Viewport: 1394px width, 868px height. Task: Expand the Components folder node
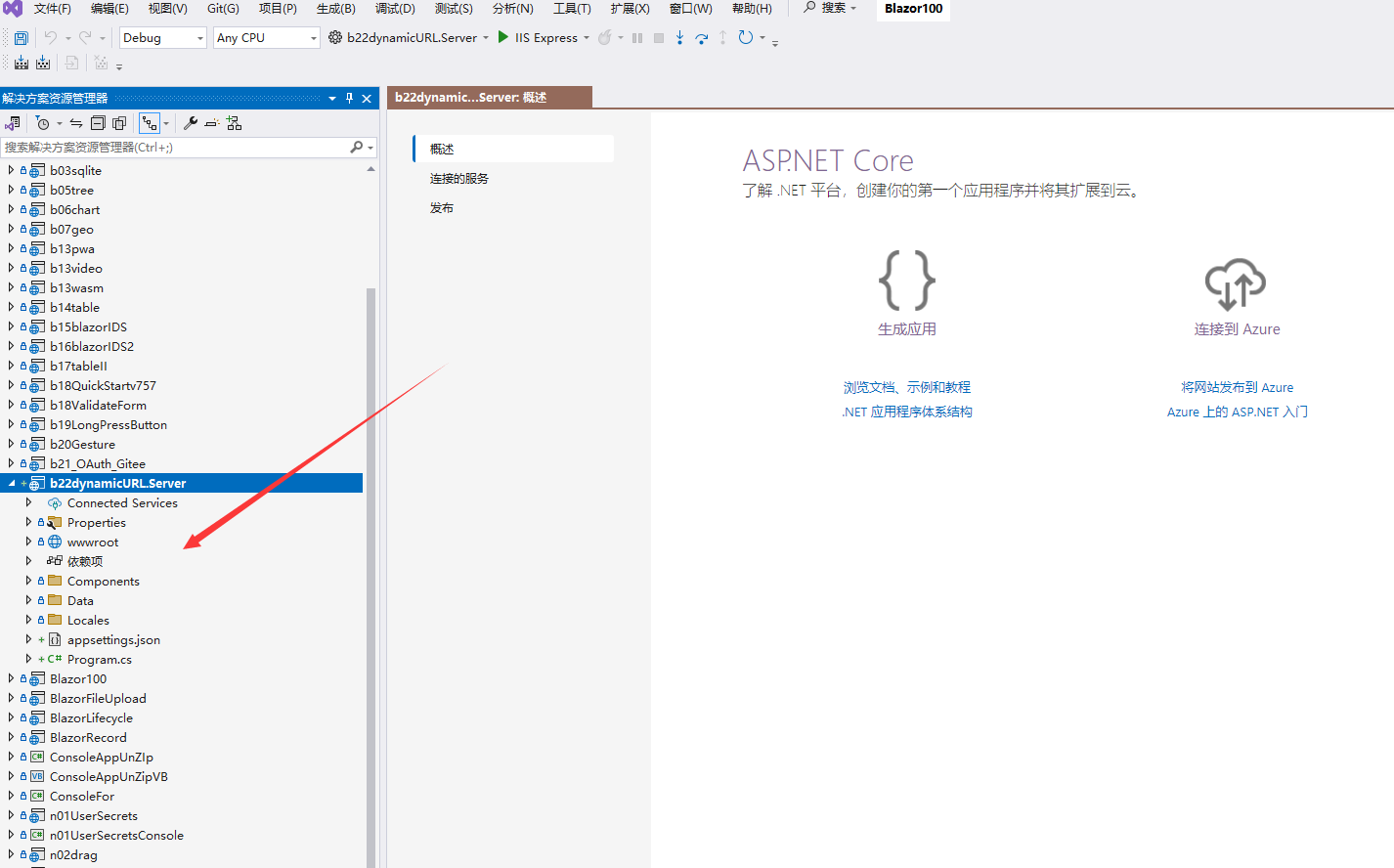coord(28,581)
